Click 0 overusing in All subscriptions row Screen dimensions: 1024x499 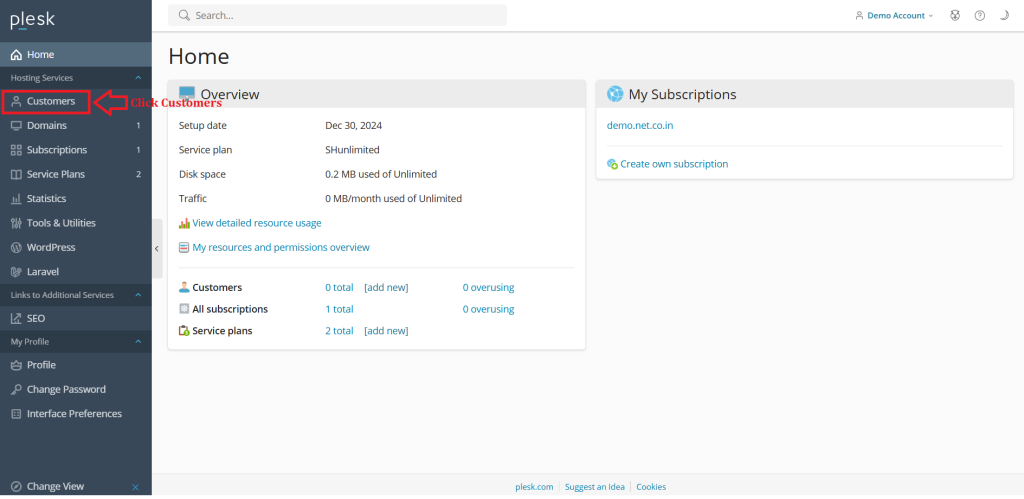[488, 310]
